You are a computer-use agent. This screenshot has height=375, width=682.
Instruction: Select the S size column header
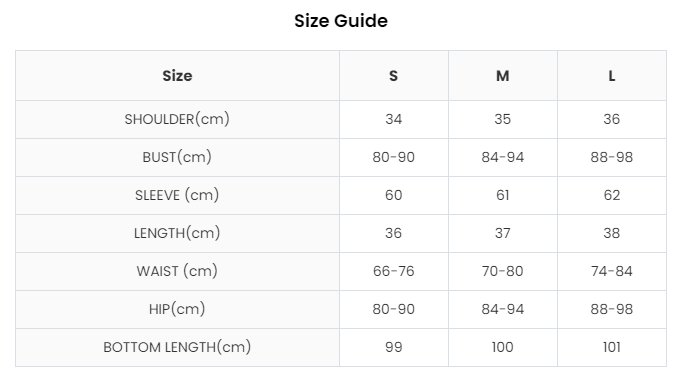394,76
